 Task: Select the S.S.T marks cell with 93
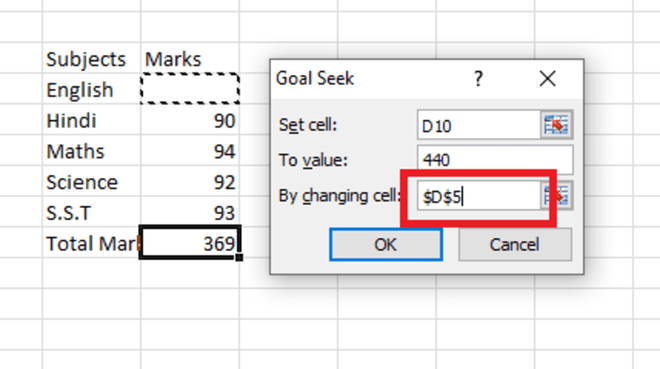pos(190,212)
